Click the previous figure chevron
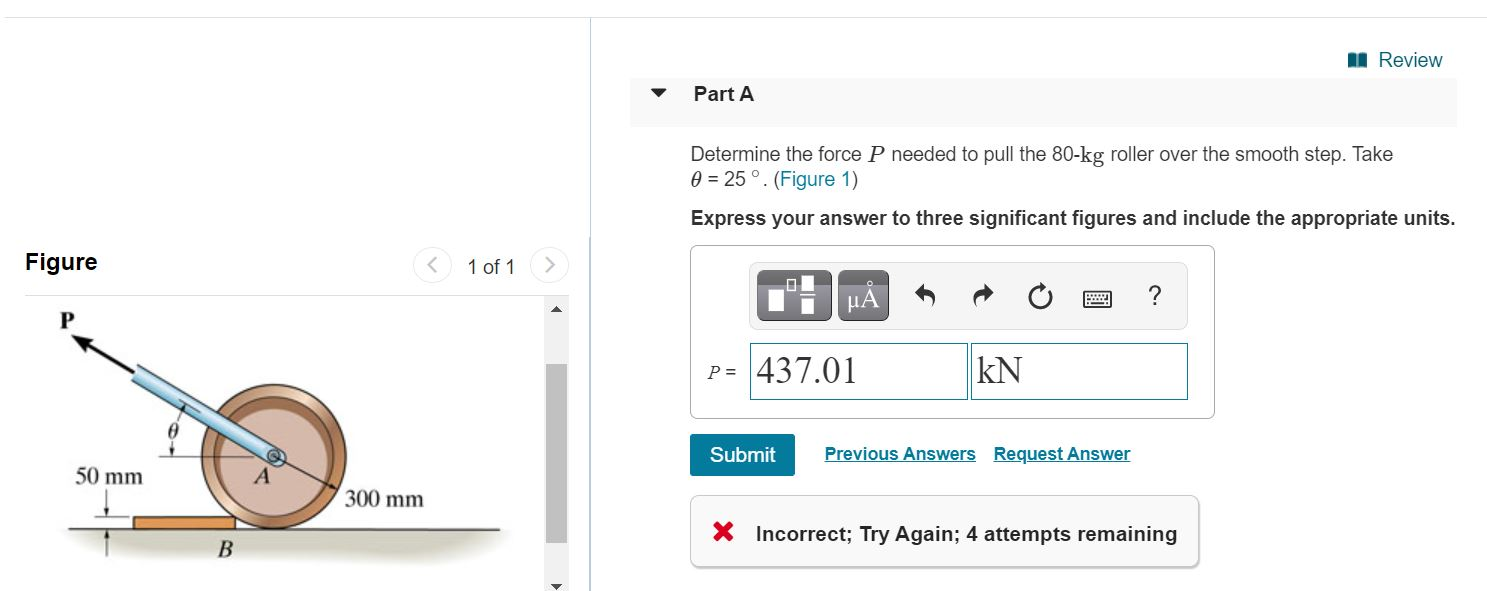Viewport: 1487px width, 591px height. coord(432,266)
